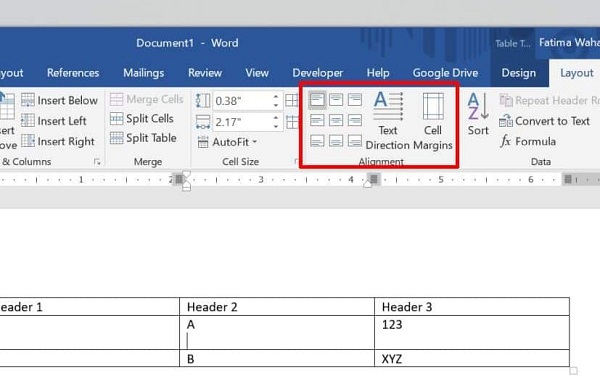The height and width of the screenshot is (386, 600).
Task: Click Align Center icon in middle row
Action: [x=336, y=121]
